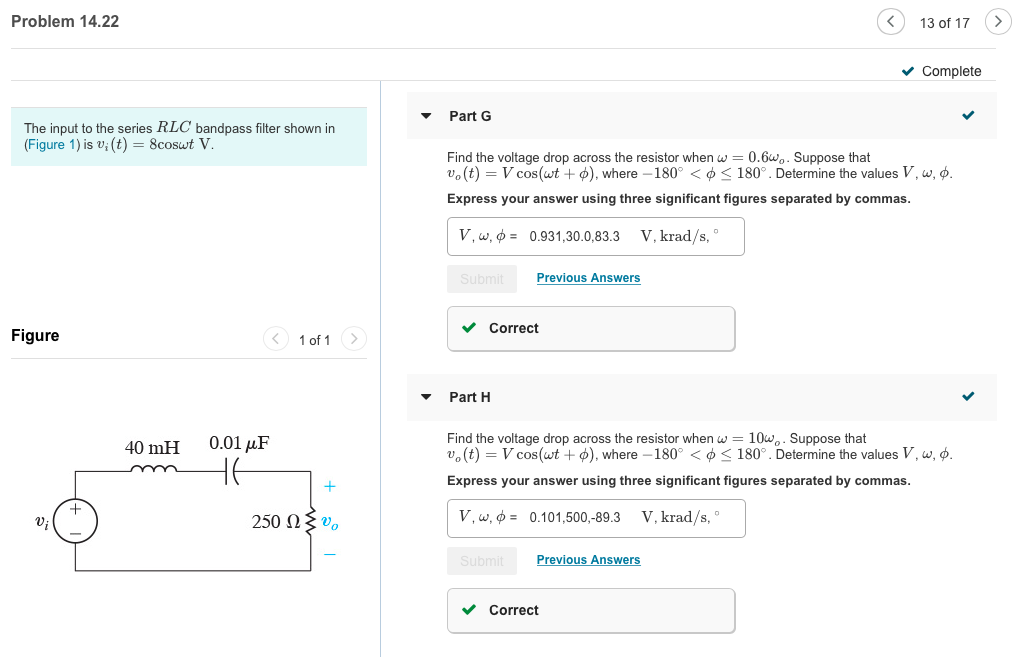The height and width of the screenshot is (657, 1021).
Task: Click the circuit diagram figure
Action: 190,505
